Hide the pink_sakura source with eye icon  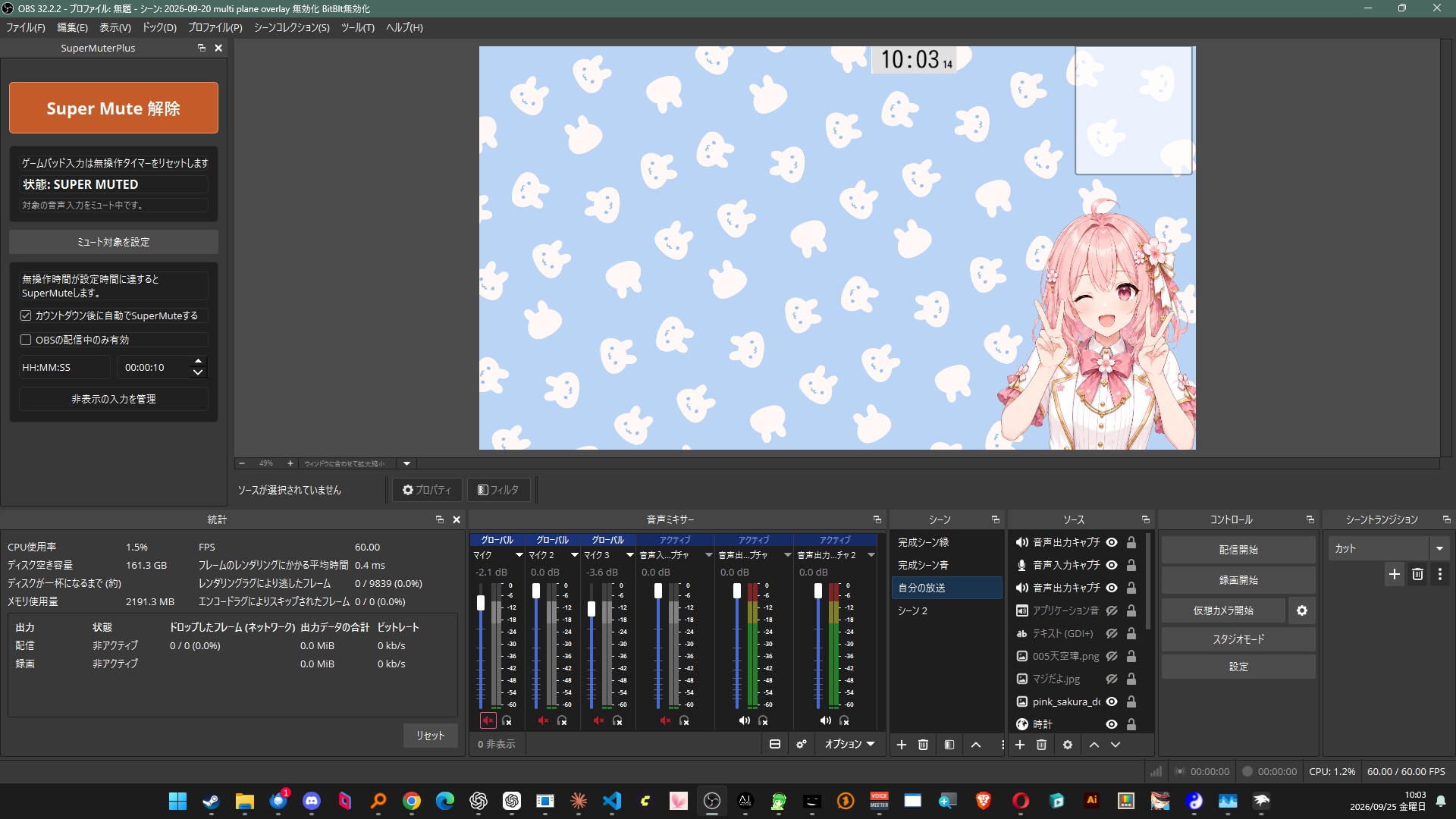[x=1112, y=701]
